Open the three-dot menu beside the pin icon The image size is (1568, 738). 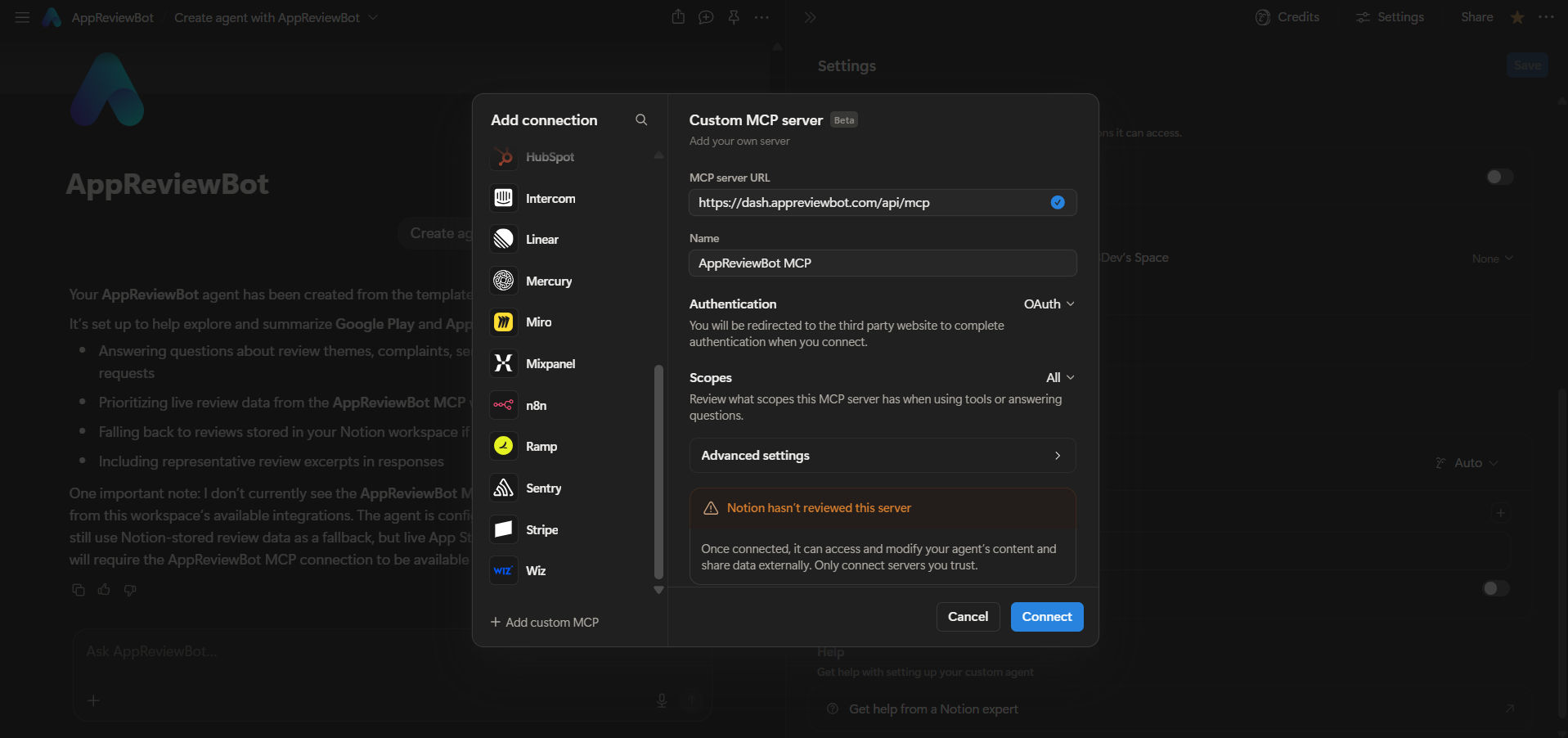[762, 17]
